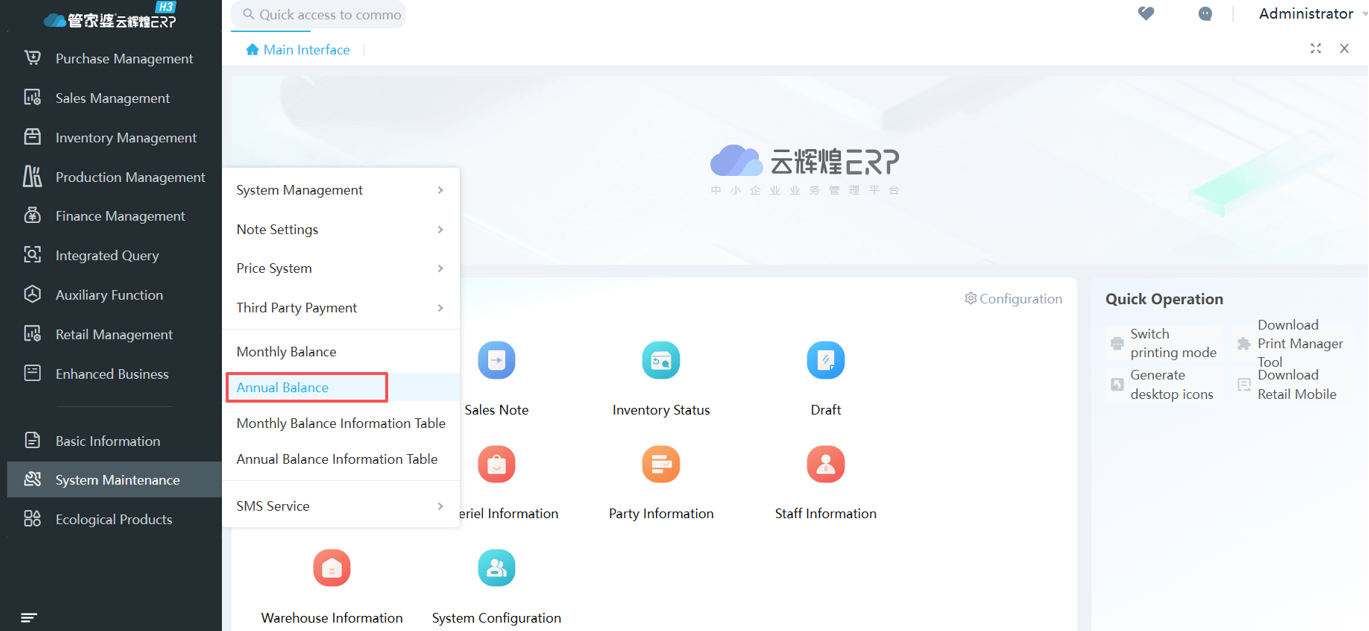Expand the Note Settings submenu
This screenshot has height=631, width=1369.
(x=340, y=229)
